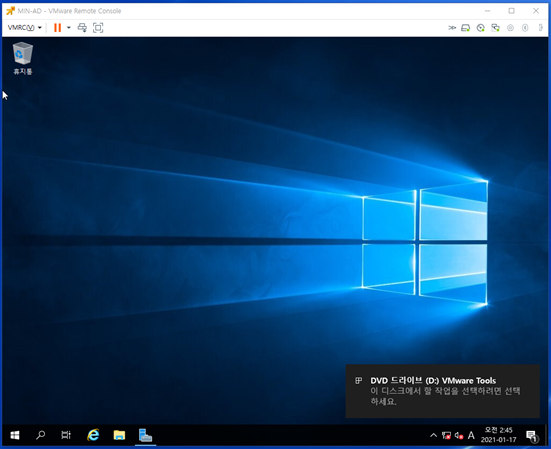Select the Recycle Bin desktop icon

click(23, 58)
